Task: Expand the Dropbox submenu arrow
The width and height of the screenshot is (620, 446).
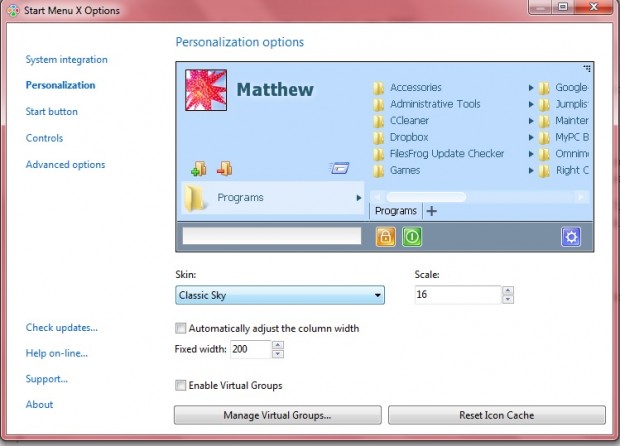Action: pyautogui.click(x=531, y=138)
